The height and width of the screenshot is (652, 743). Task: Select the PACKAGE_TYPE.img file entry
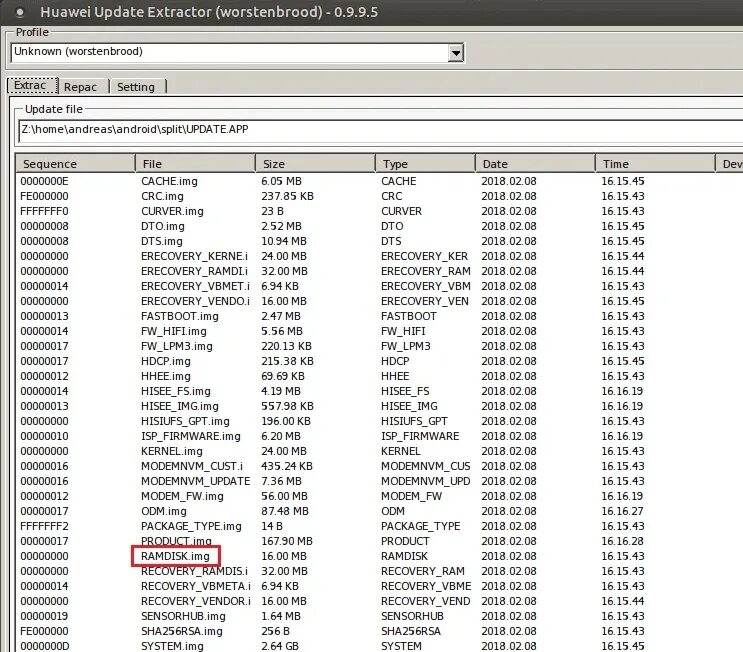point(191,526)
